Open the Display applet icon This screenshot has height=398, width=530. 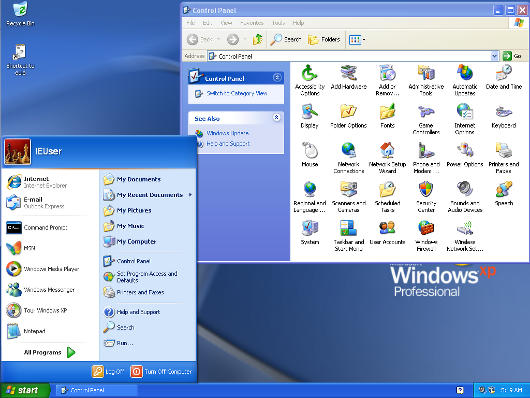[310, 116]
